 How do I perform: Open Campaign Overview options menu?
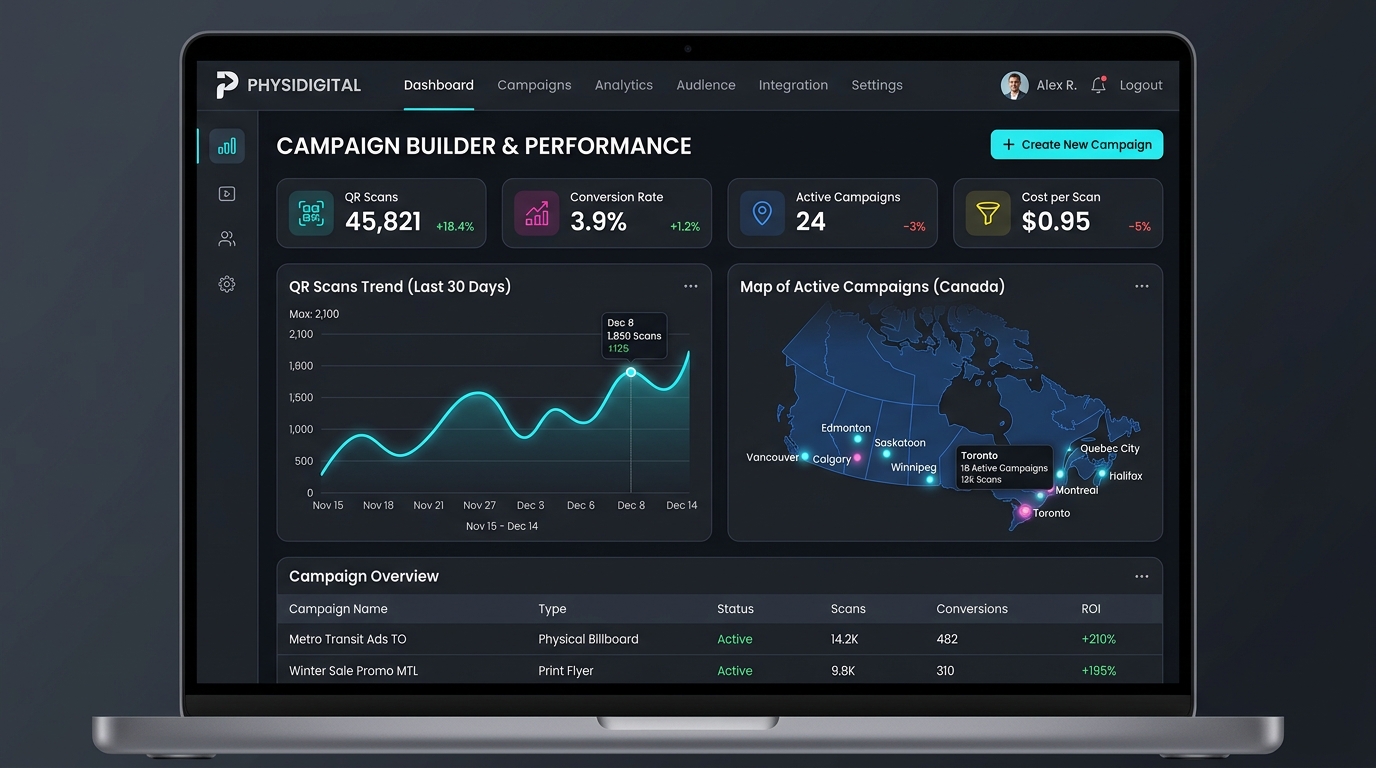1142,576
